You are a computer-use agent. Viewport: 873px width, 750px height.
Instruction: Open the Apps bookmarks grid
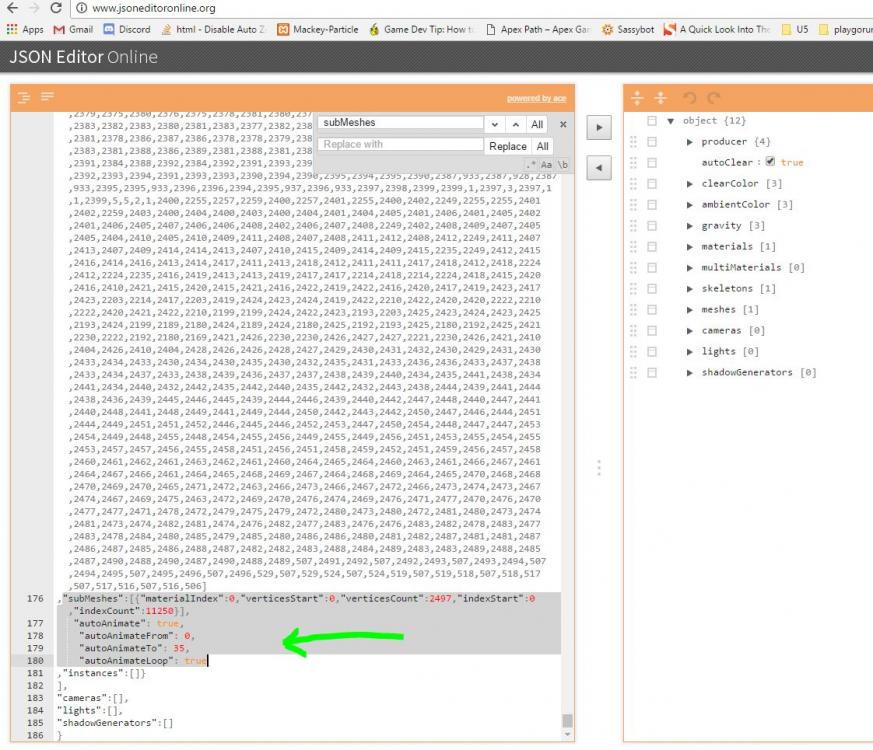coord(24,30)
